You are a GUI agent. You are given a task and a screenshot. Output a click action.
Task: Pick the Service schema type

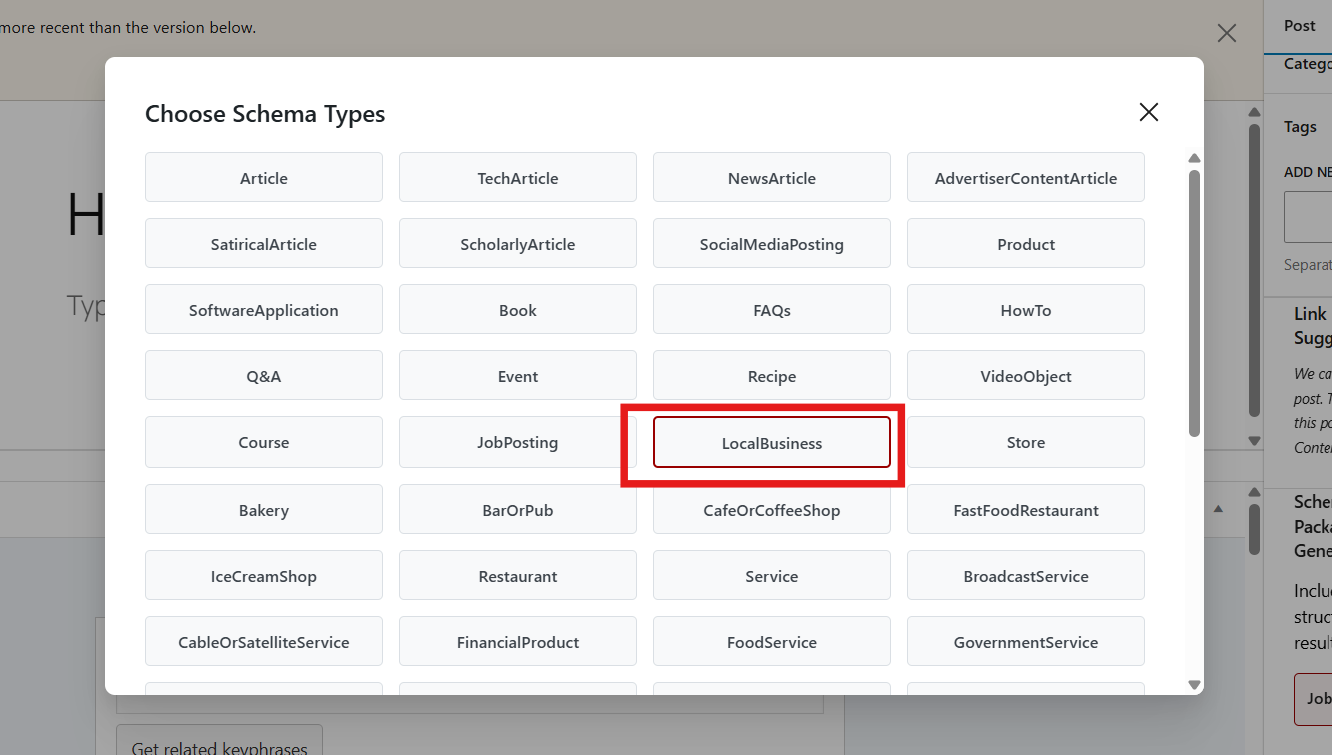click(772, 576)
